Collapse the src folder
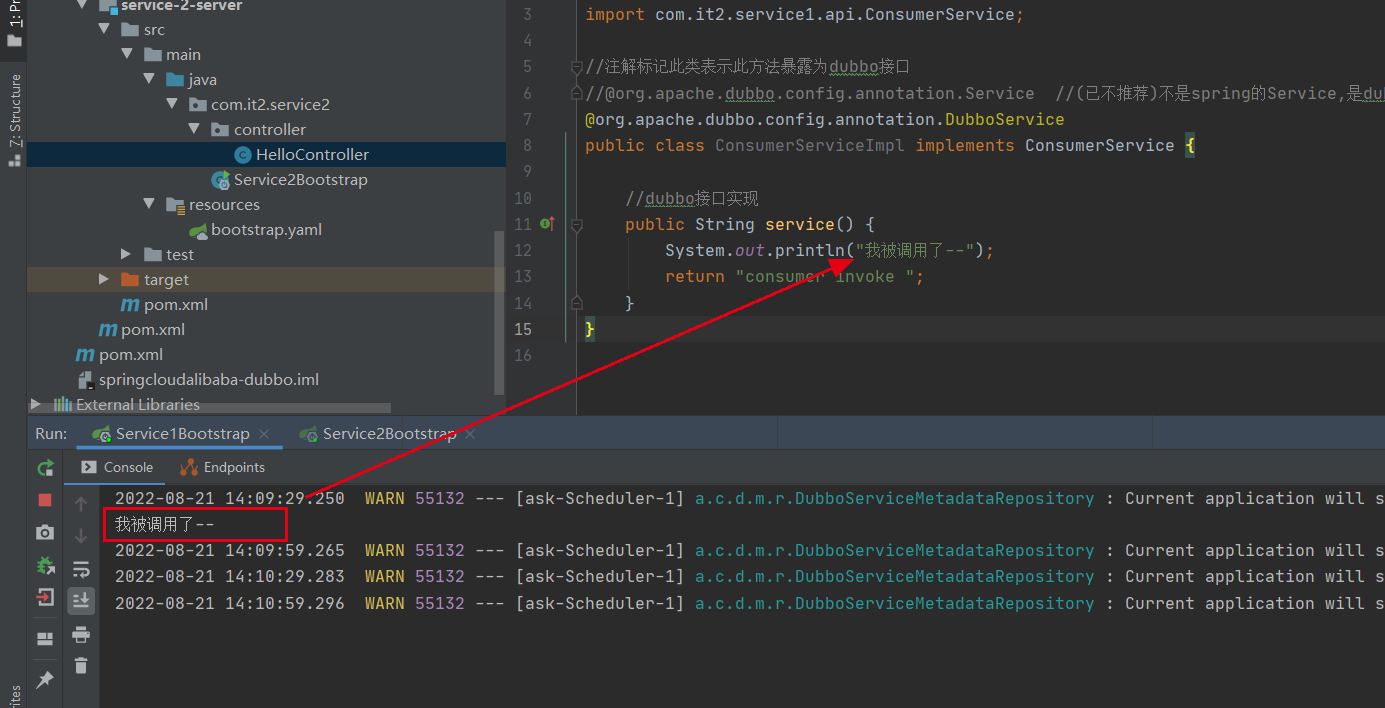 click(x=103, y=30)
